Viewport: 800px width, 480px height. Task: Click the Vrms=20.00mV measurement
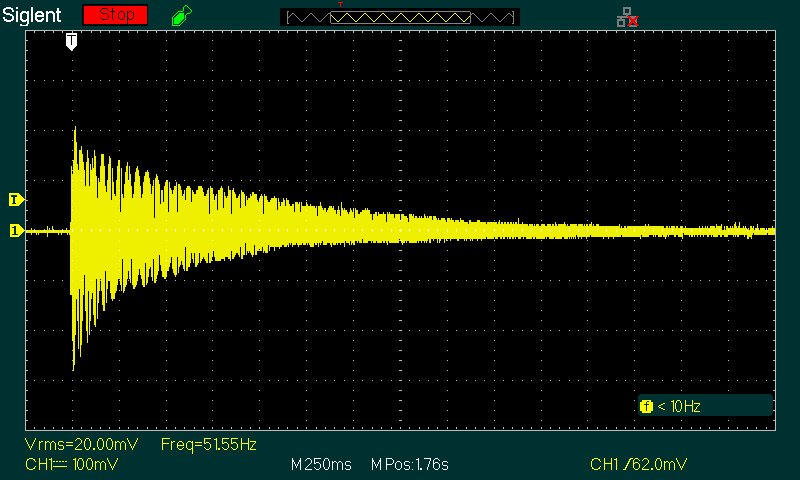pos(81,444)
